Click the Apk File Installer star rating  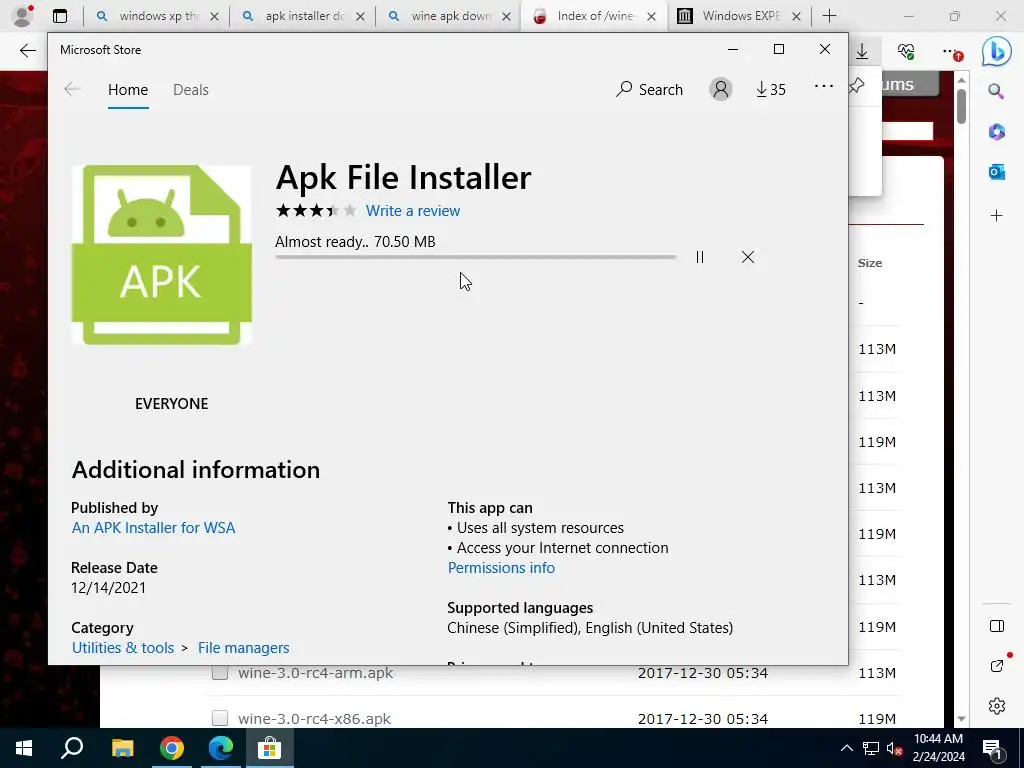[x=316, y=210]
